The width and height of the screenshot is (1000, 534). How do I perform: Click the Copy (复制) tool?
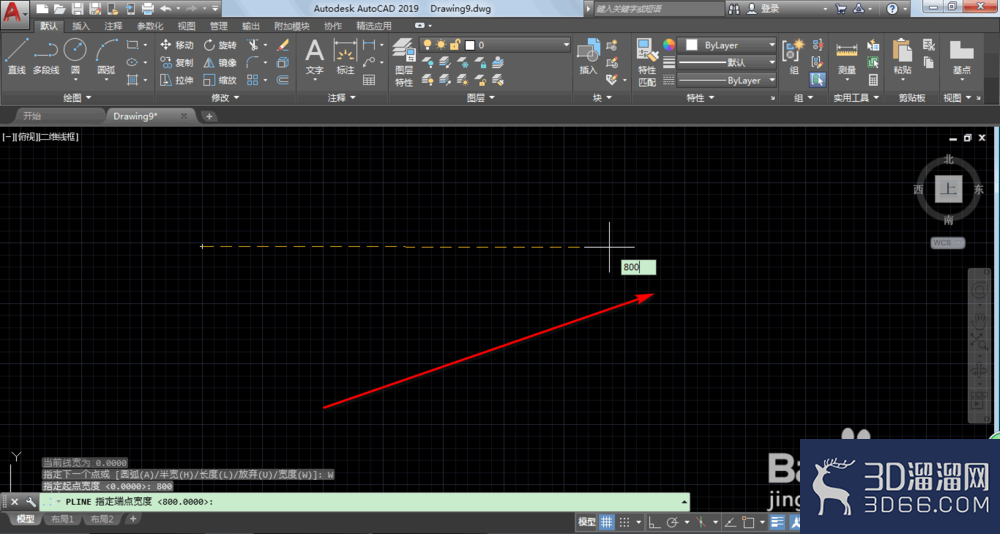[177, 63]
